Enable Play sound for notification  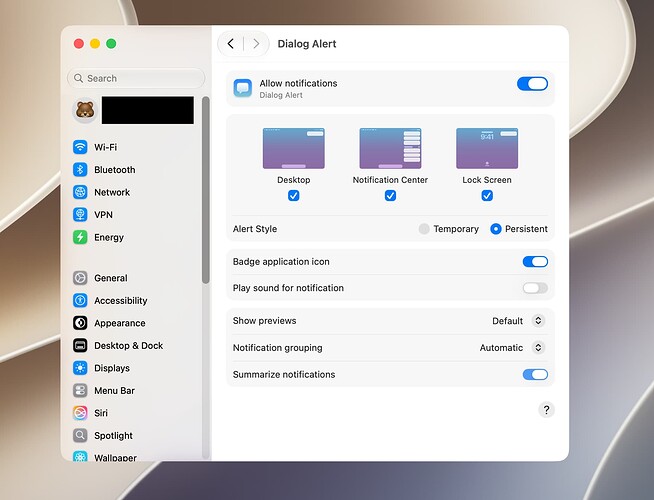pos(535,288)
